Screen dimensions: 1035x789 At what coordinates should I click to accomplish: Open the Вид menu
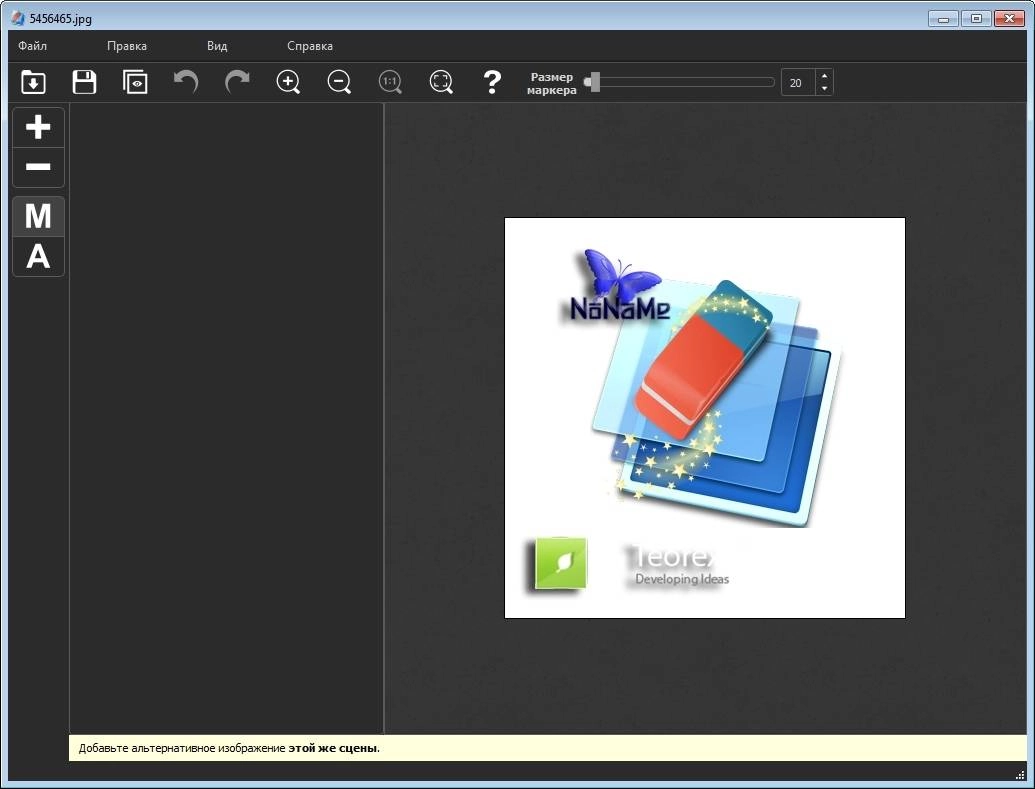[x=217, y=46]
